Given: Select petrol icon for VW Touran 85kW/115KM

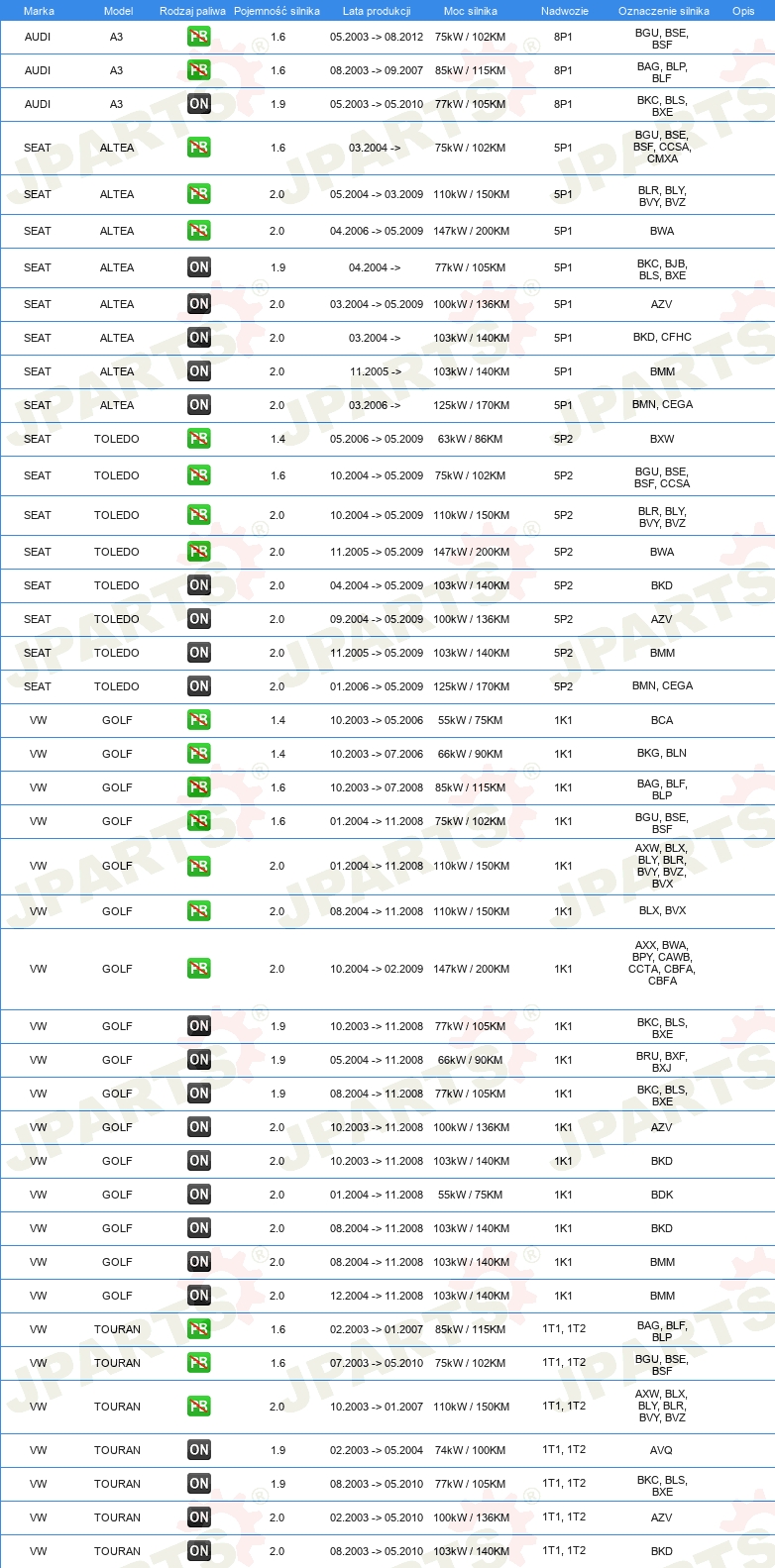Looking at the screenshot, I should coord(199,1329).
